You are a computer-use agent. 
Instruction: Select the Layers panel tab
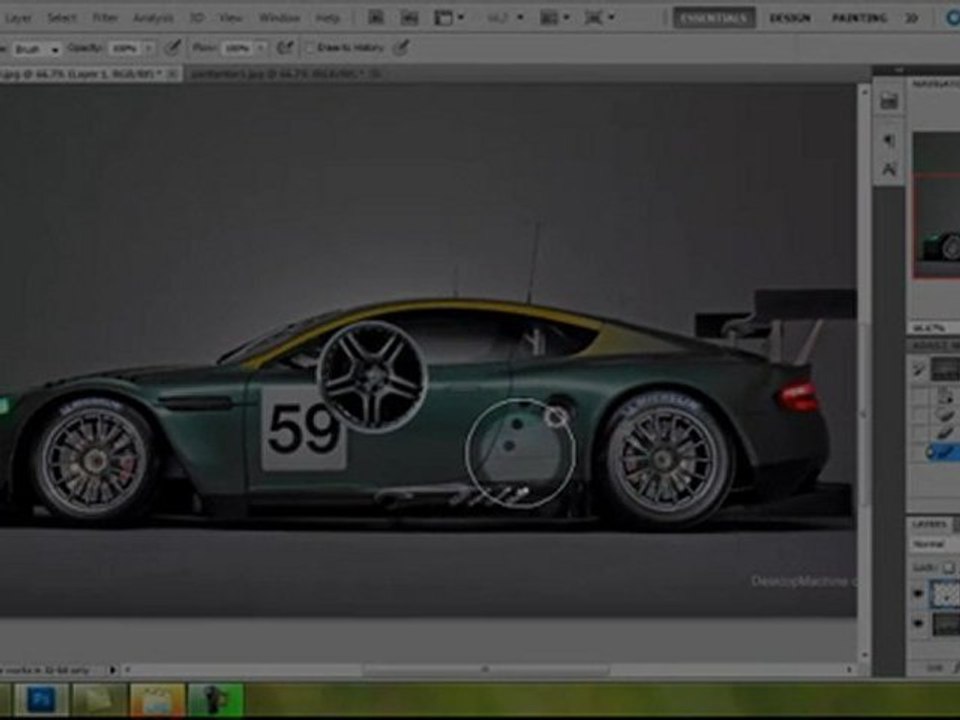929,525
